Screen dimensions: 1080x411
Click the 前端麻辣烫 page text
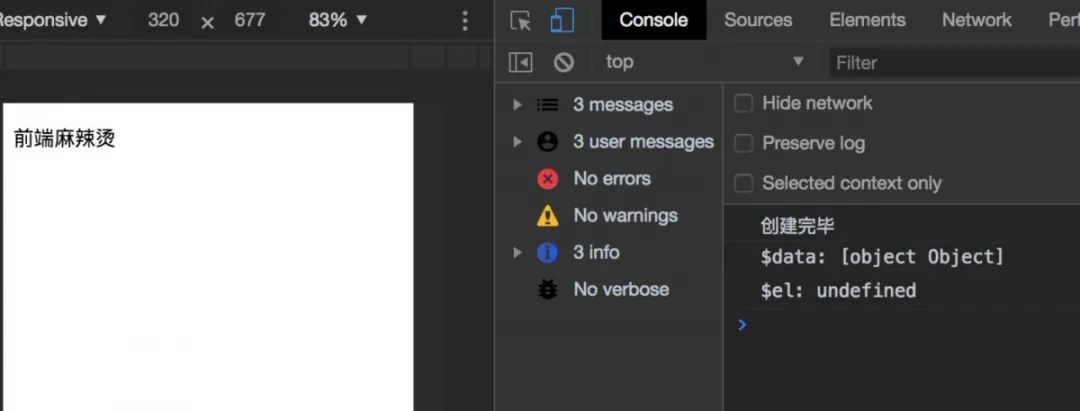(x=65, y=139)
